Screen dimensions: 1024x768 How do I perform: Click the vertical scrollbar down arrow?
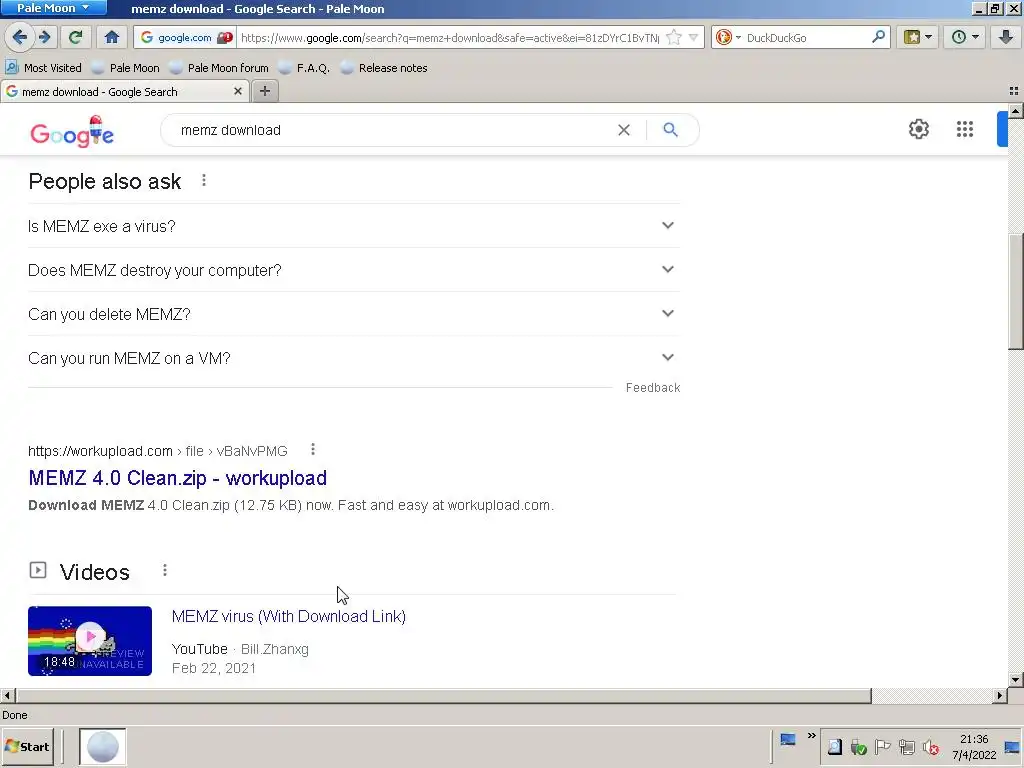[1015, 680]
